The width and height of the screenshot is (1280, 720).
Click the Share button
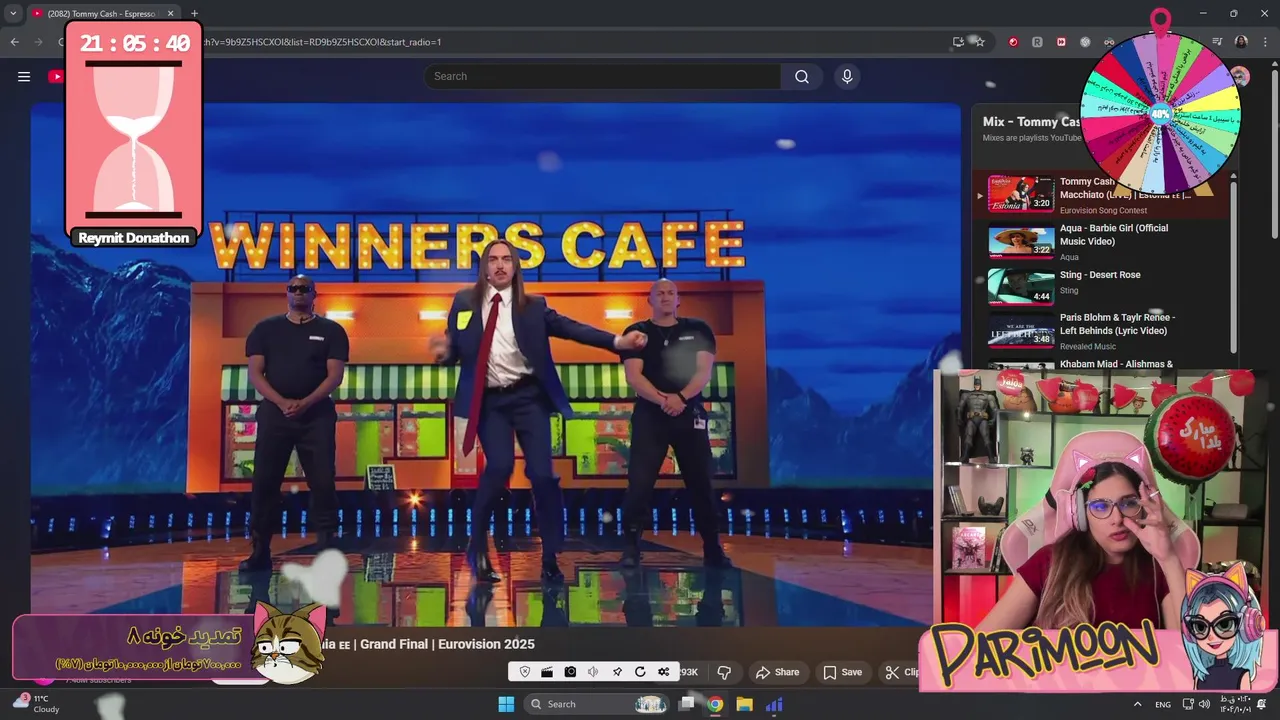(777, 672)
